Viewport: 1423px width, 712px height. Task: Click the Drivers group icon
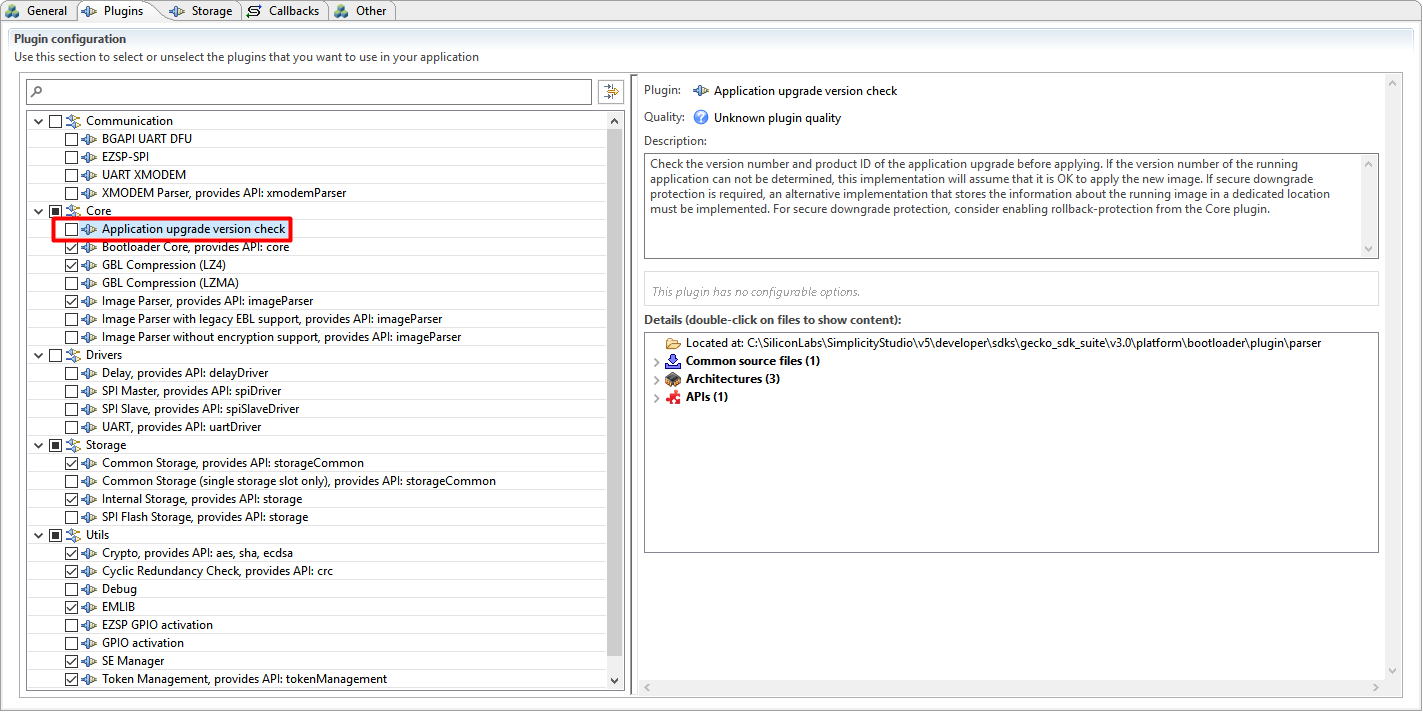(73, 355)
